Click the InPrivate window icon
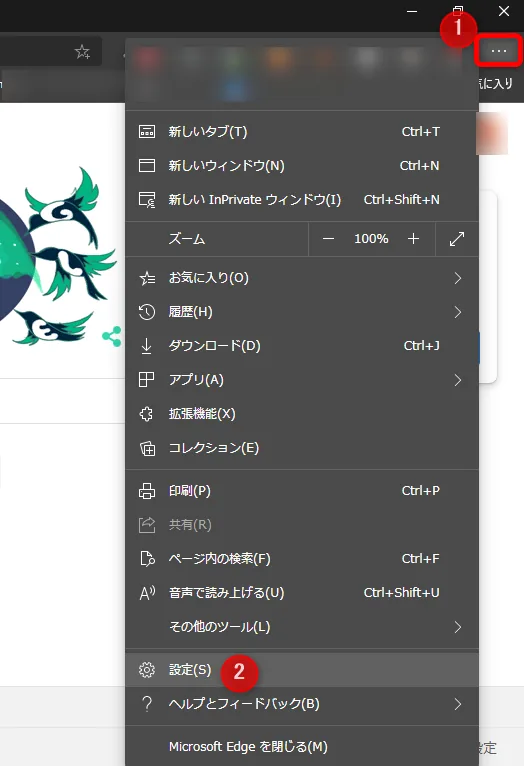Screen dimensions: 524x766 pos(147,200)
